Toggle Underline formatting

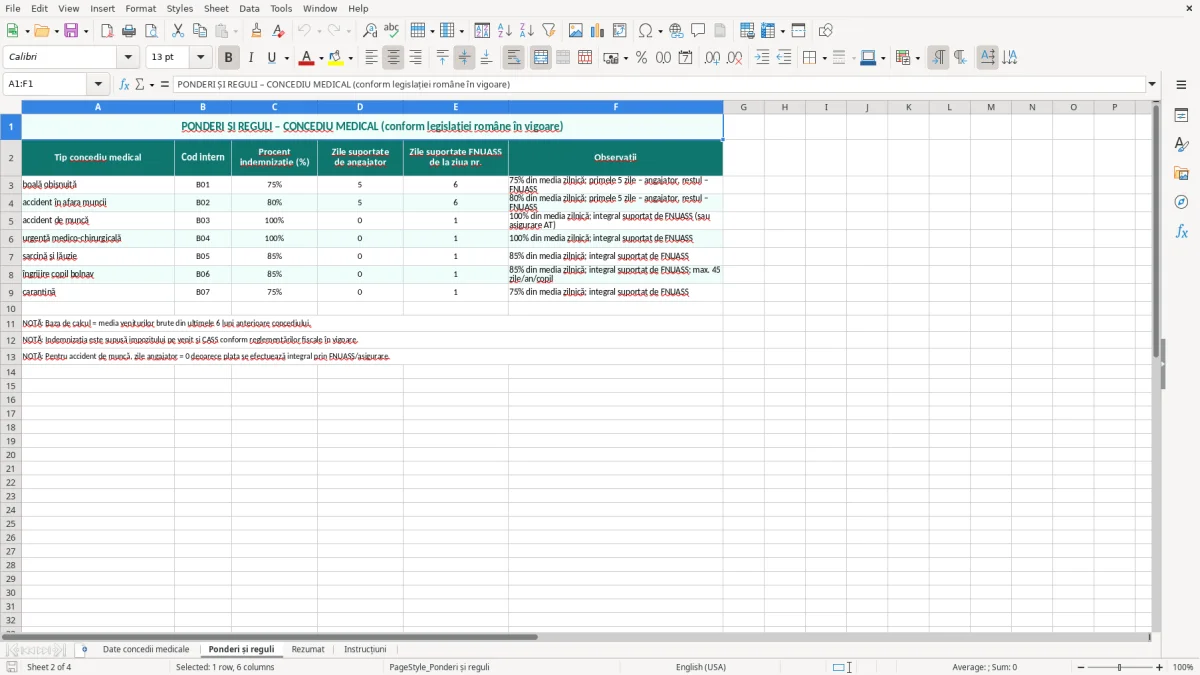(x=272, y=57)
